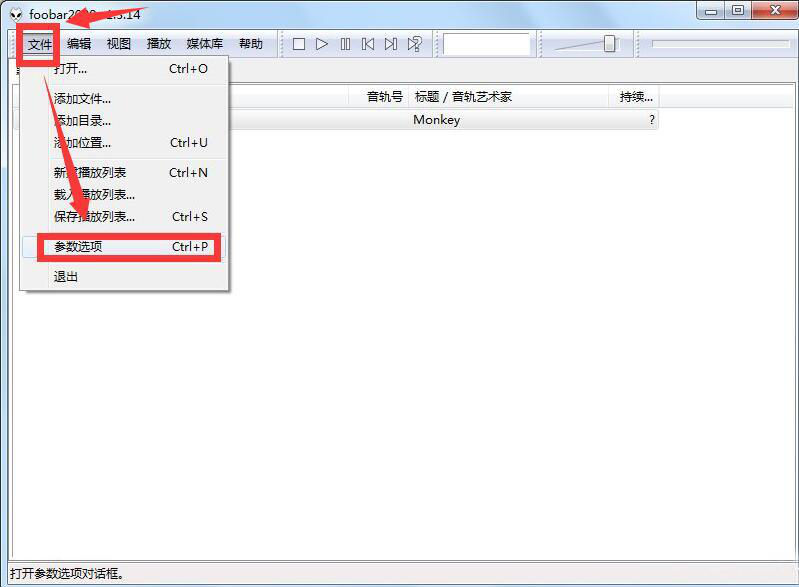Maximize the foobar2000 window
799x587 pixels.
click(x=738, y=11)
